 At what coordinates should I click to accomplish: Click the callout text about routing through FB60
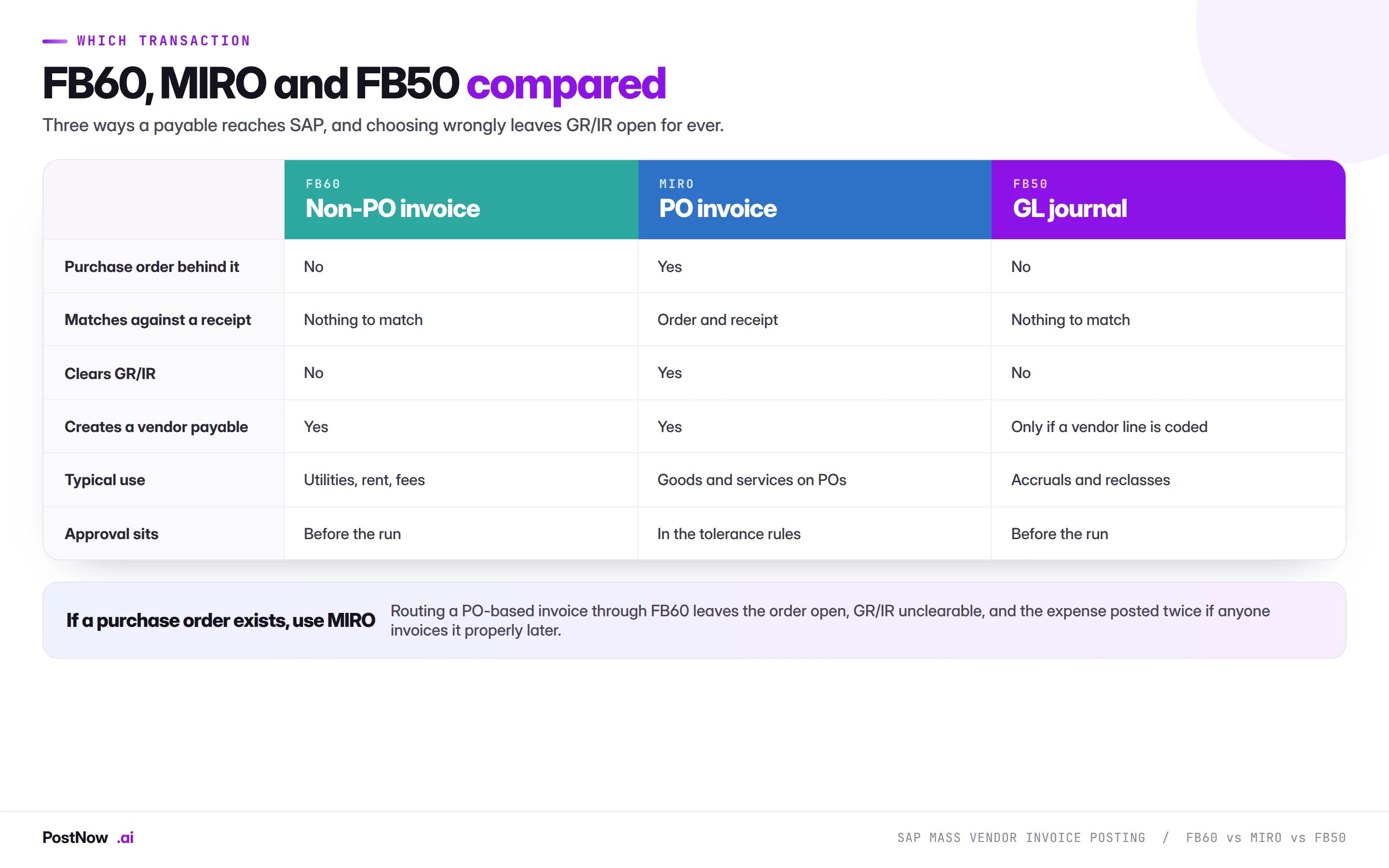(830, 621)
